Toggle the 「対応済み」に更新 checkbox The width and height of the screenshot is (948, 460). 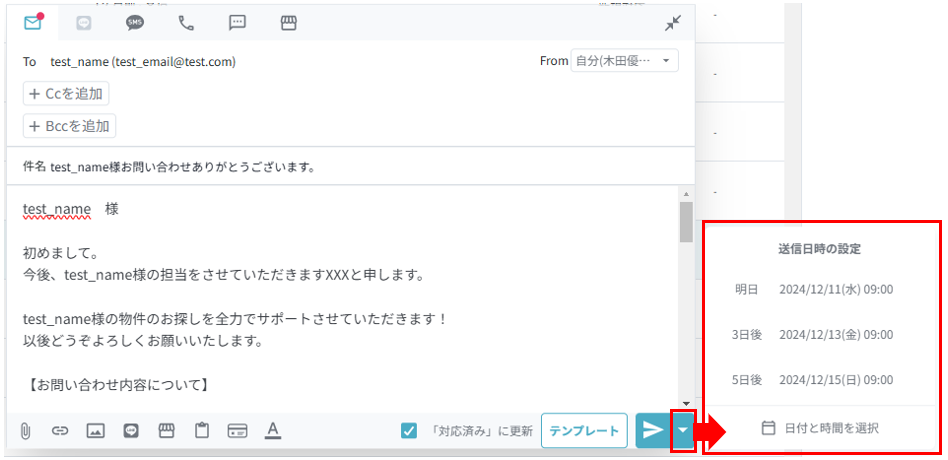(409, 431)
